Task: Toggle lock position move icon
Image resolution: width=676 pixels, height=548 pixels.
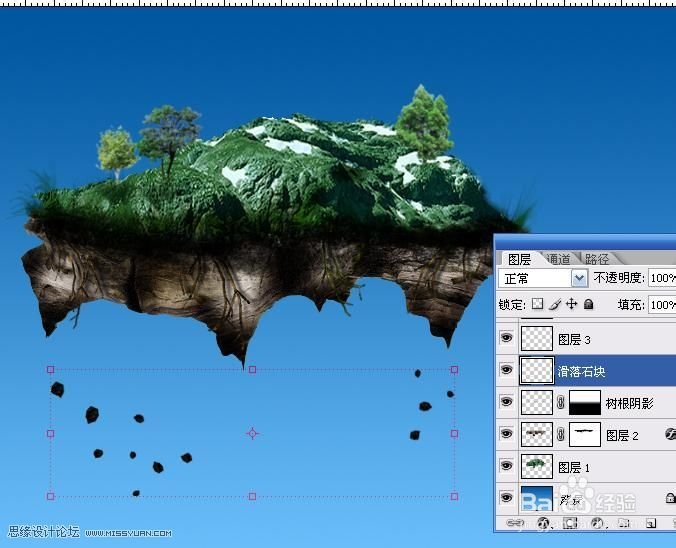Action: (x=572, y=304)
